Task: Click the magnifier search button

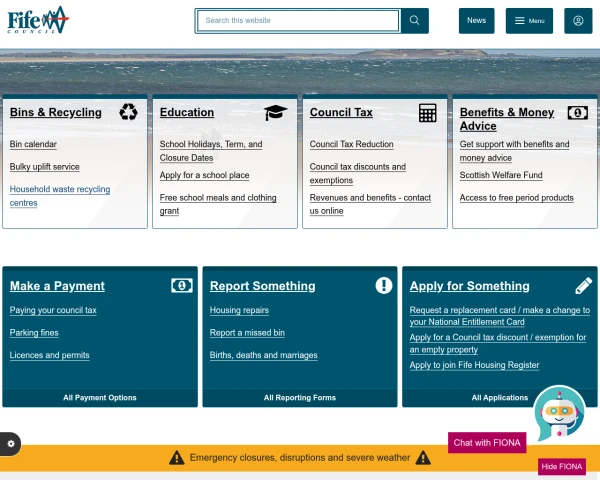Action: 414,21
